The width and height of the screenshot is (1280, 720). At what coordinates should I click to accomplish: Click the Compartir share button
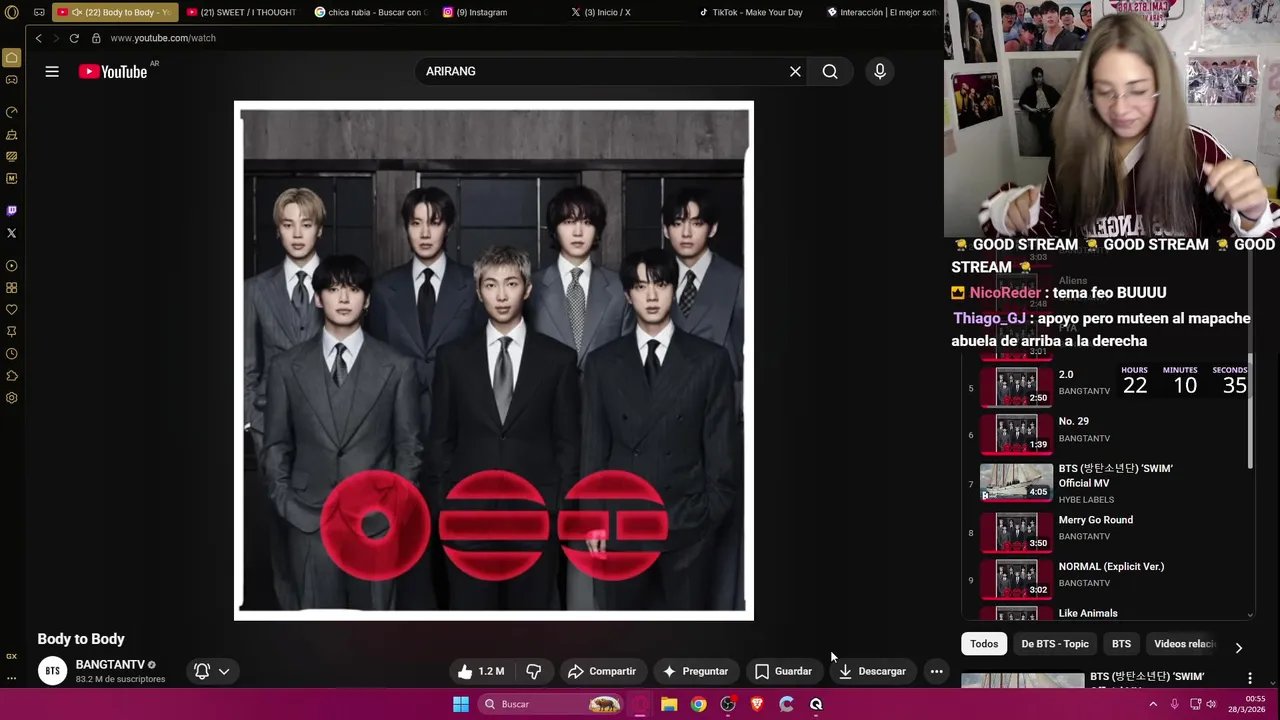coord(602,671)
